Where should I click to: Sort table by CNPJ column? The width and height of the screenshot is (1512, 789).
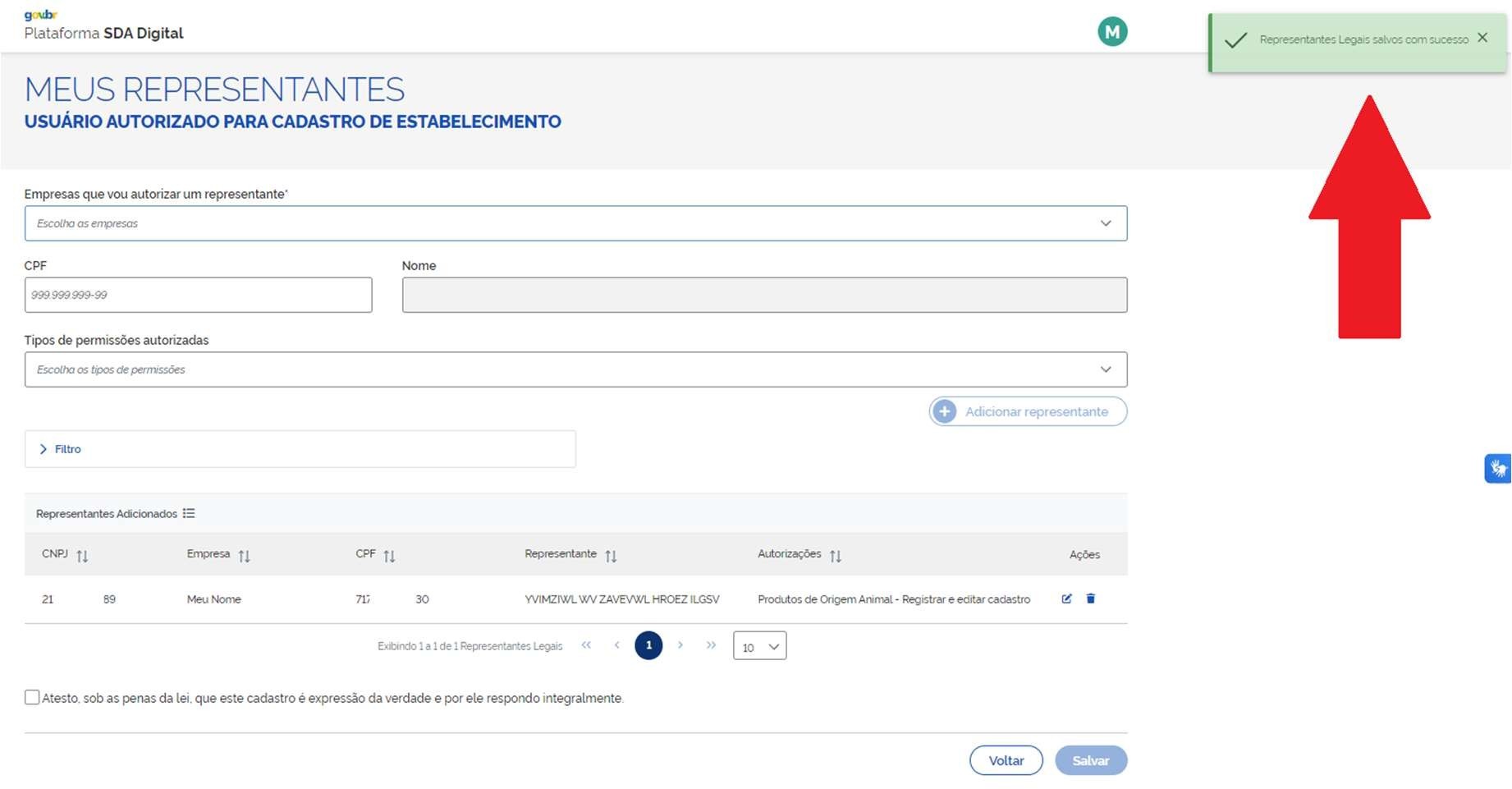click(x=82, y=556)
